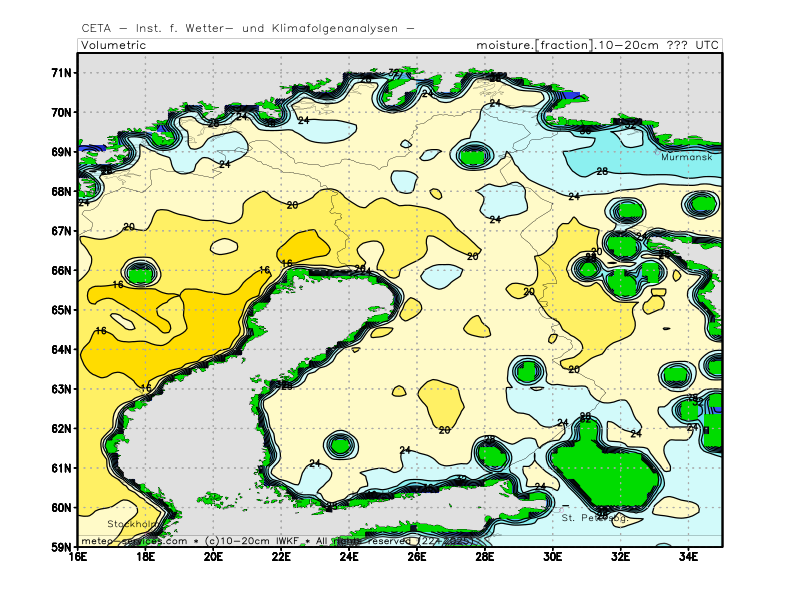800x600 pixels.
Task: Click the meteo-services.com copyright footer text
Action: click(278, 541)
